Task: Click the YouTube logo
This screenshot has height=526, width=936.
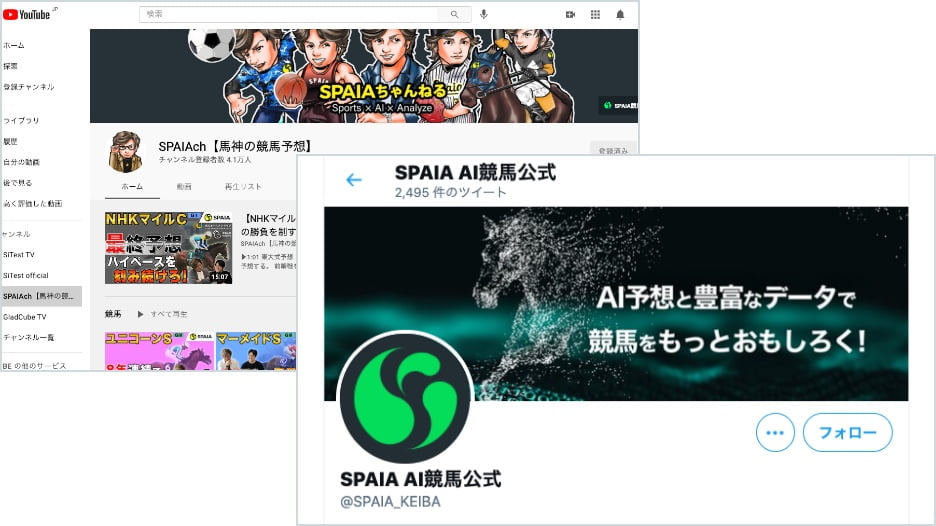Action: pyautogui.click(x=27, y=14)
